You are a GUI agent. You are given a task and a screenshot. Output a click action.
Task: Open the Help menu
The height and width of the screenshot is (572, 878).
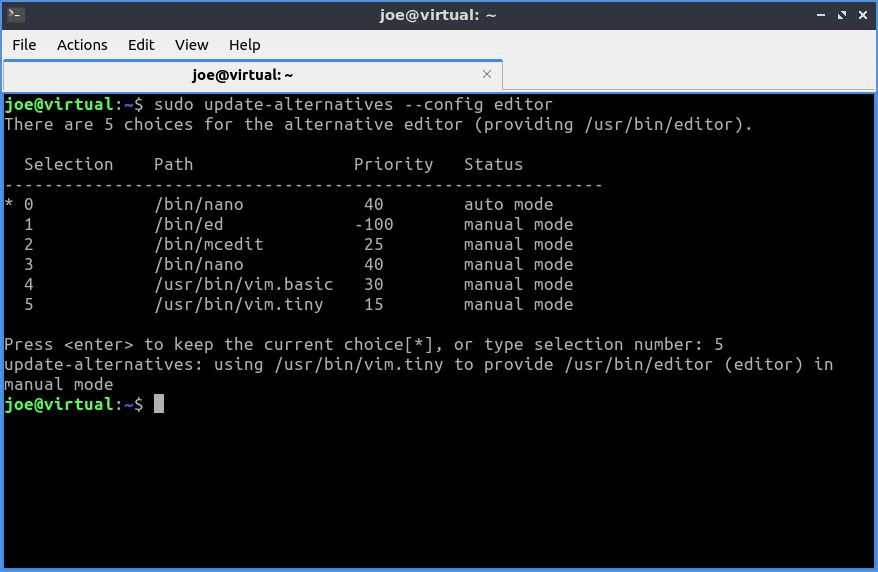pos(244,45)
